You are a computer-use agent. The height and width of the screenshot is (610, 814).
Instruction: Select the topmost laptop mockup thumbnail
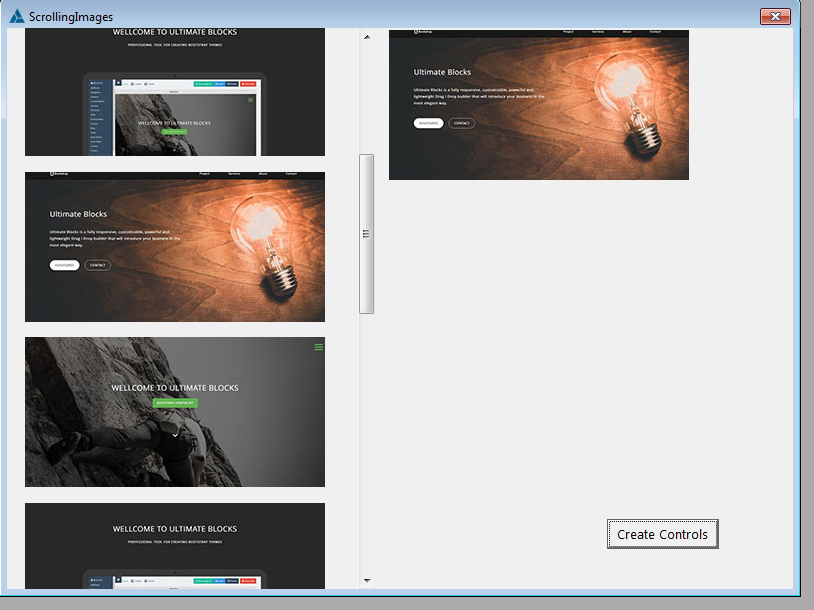tap(175, 92)
